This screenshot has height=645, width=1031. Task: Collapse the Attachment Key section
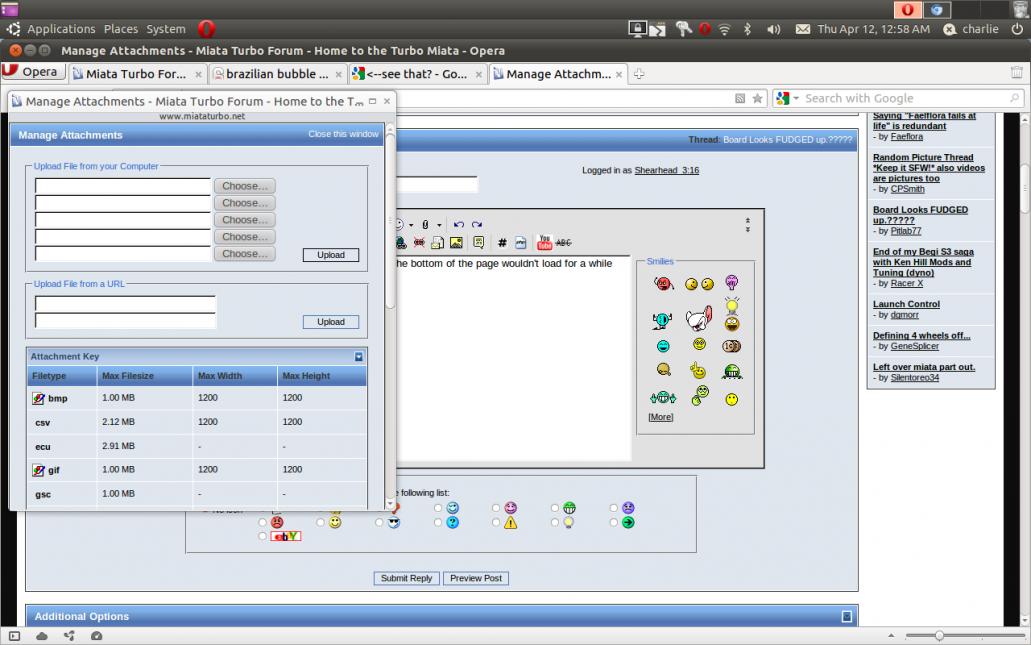point(358,356)
